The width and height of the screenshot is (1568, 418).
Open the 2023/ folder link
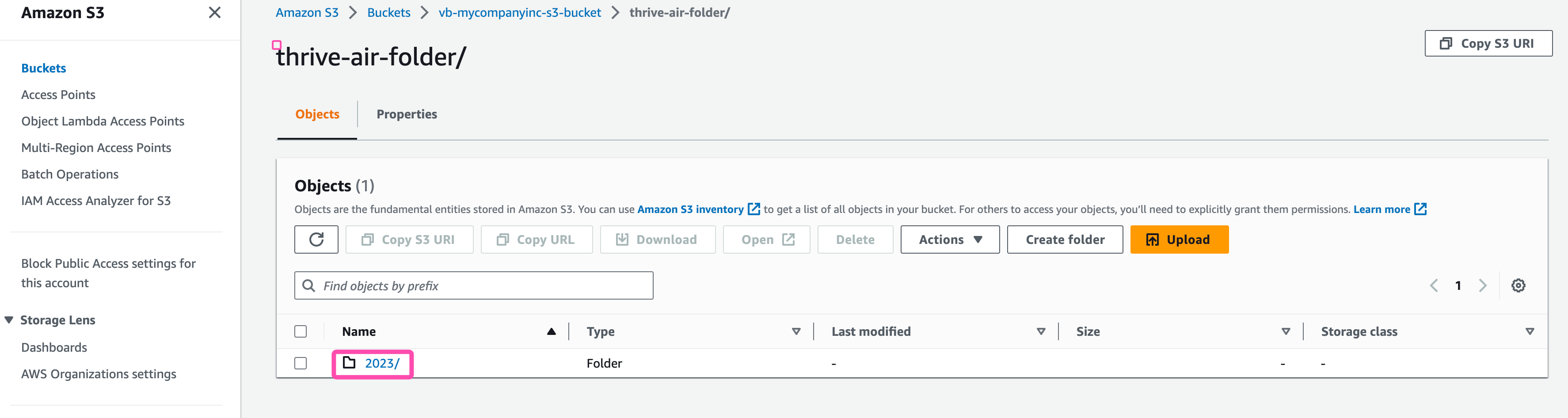coord(382,363)
